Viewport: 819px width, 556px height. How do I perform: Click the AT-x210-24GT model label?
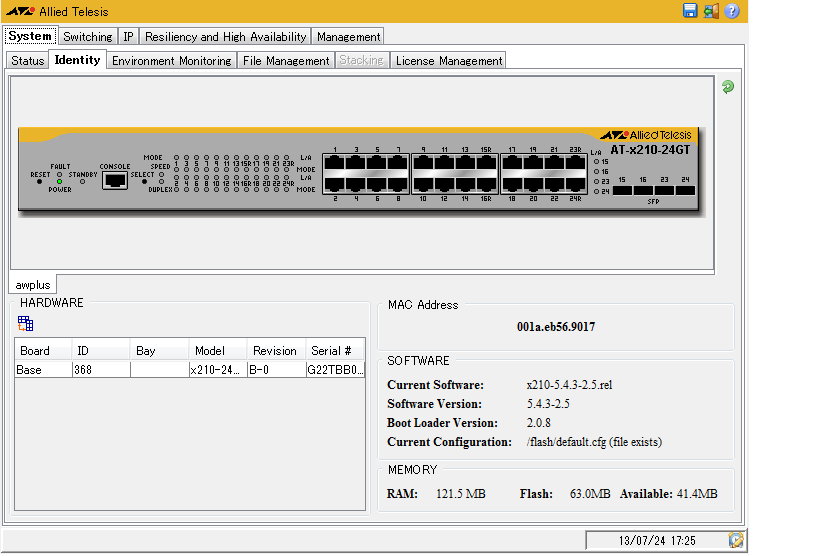pyautogui.click(x=650, y=149)
